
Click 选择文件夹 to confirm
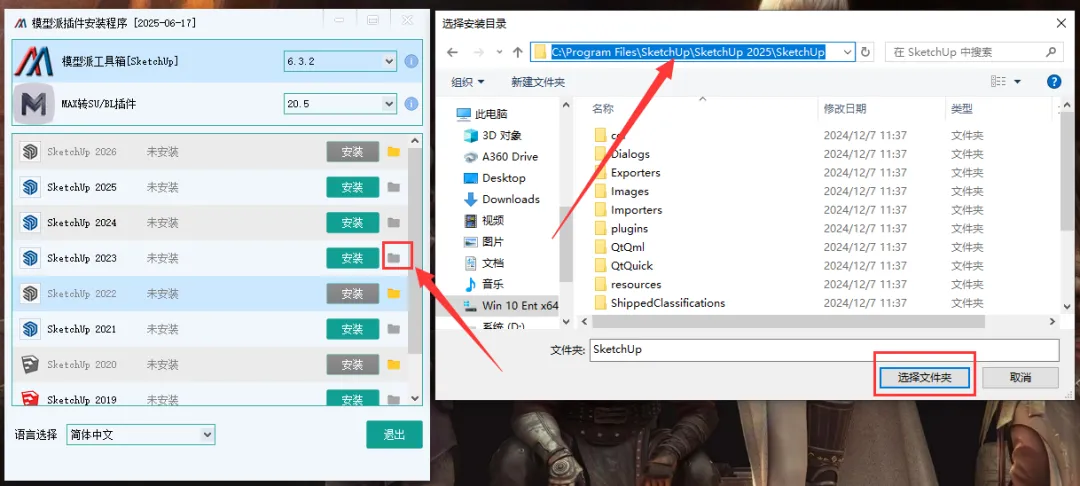[x=924, y=378]
